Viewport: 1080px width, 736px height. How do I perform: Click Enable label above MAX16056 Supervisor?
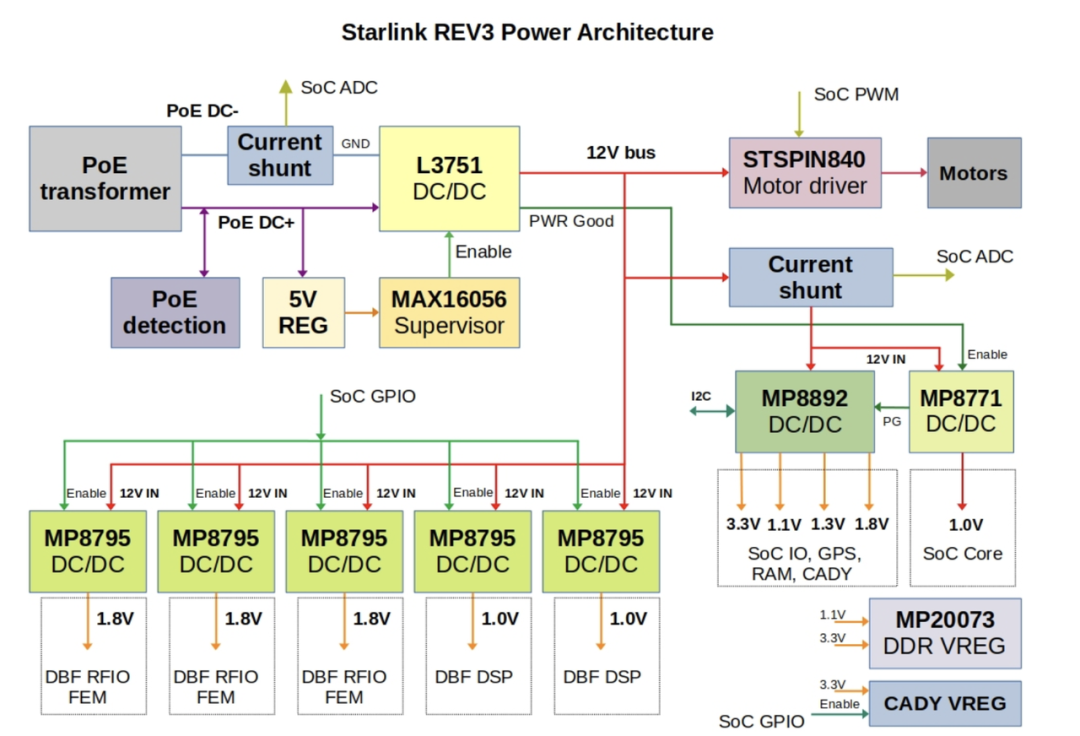[x=484, y=251]
